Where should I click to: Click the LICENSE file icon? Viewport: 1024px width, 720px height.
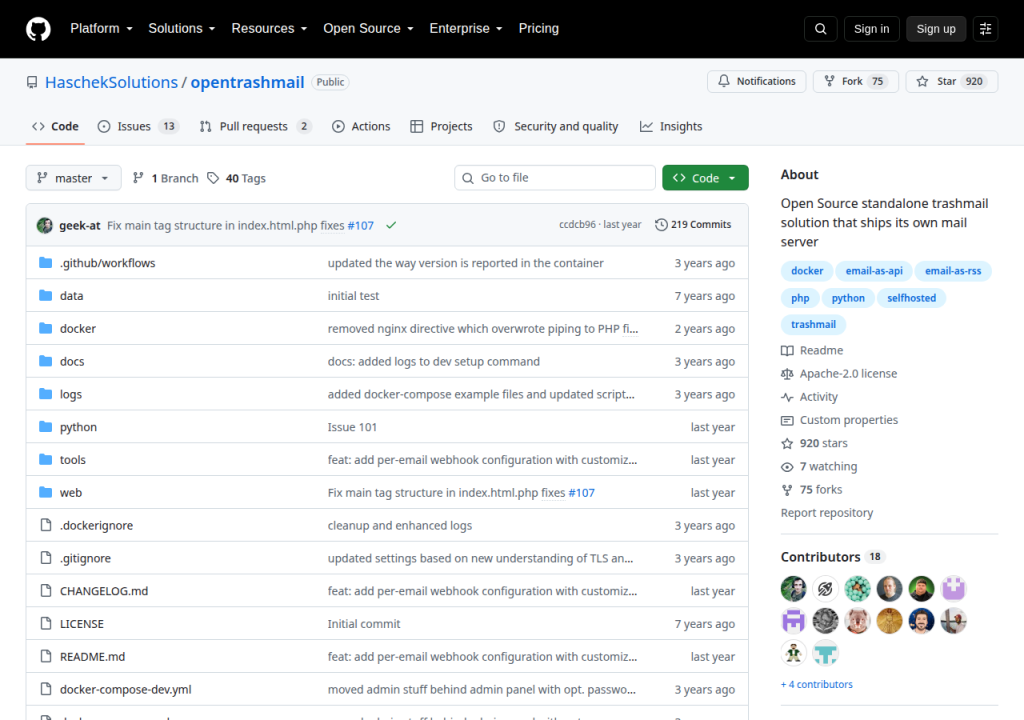click(x=46, y=623)
